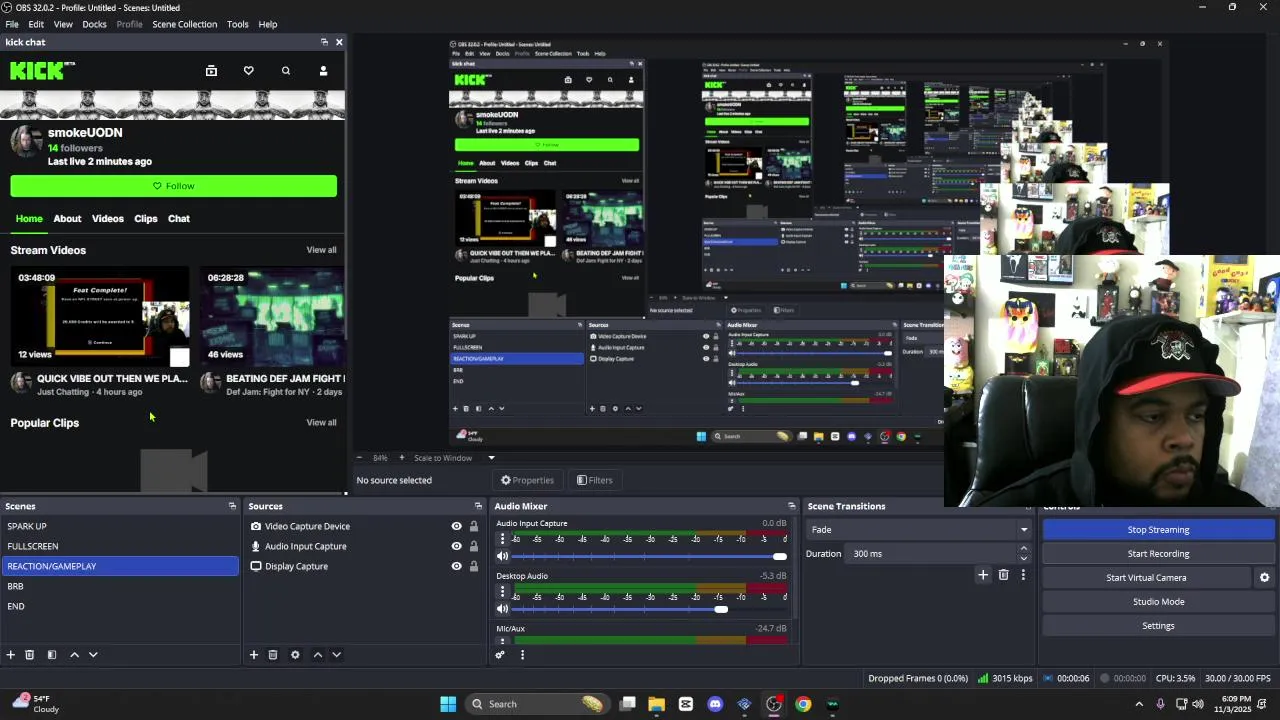Toggle lock on Video Capture Device
The image size is (1280, 720).
474,526
